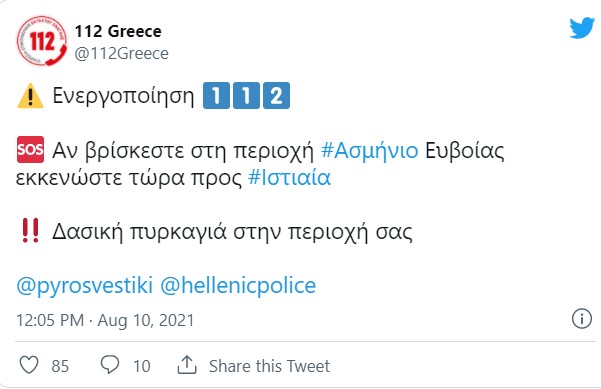Click the 85 likes count
The image size is (601, 389).
point(60,366)
